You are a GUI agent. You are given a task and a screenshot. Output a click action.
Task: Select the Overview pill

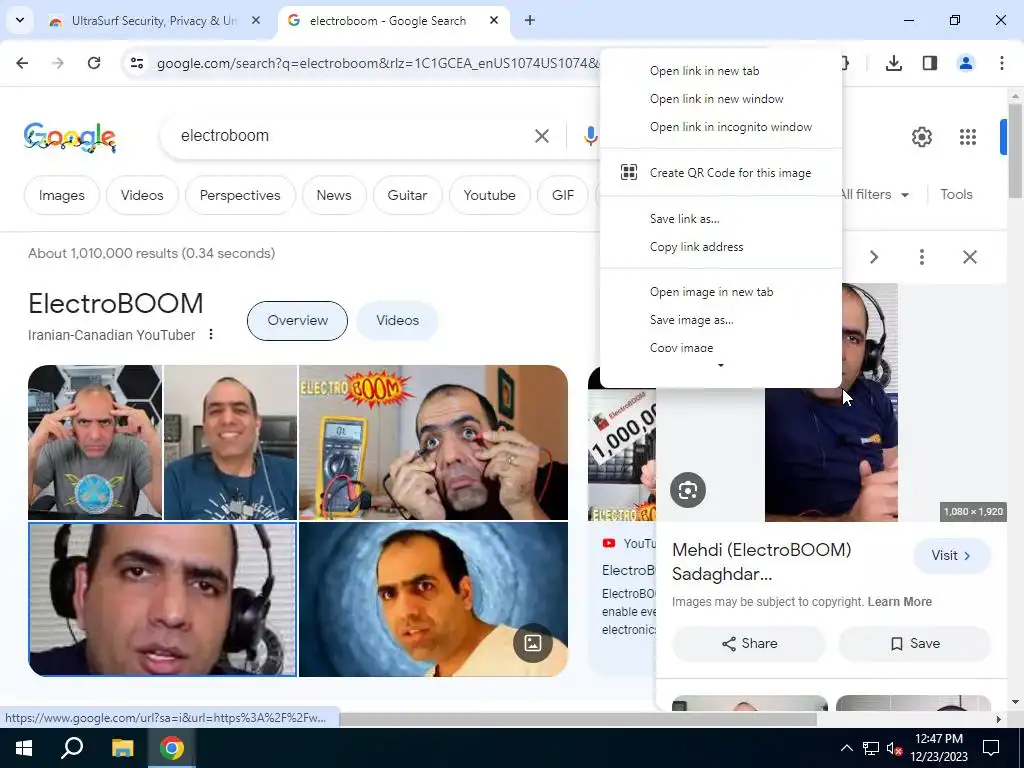coord(297,320)
